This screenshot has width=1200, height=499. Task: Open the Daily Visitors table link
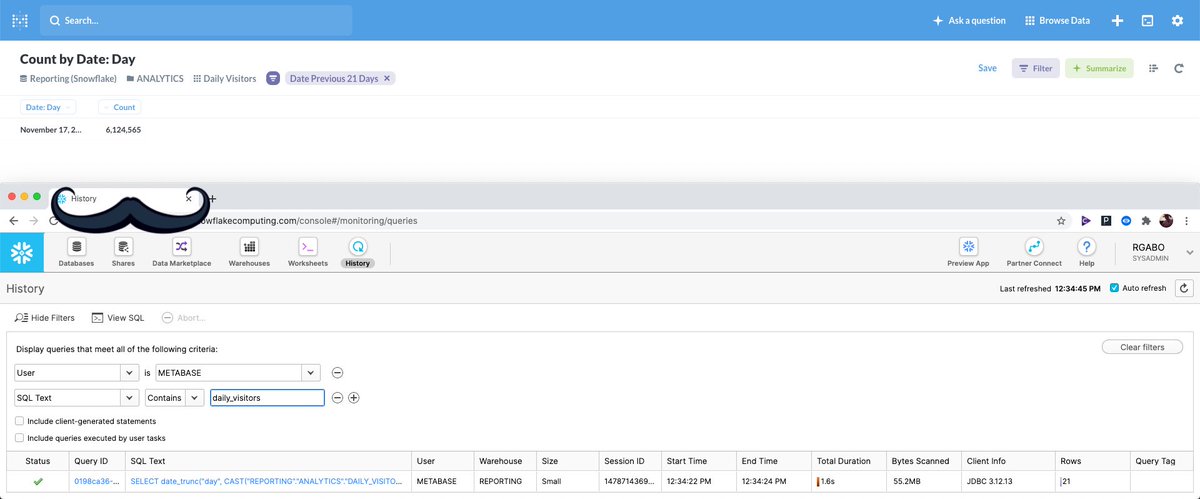224,78
